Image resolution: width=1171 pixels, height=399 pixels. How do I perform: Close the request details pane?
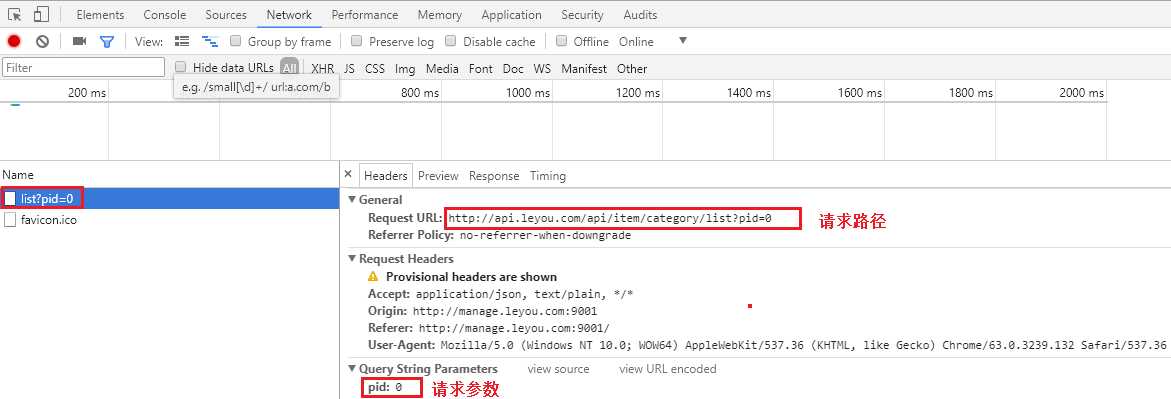[x=348, y=175]
